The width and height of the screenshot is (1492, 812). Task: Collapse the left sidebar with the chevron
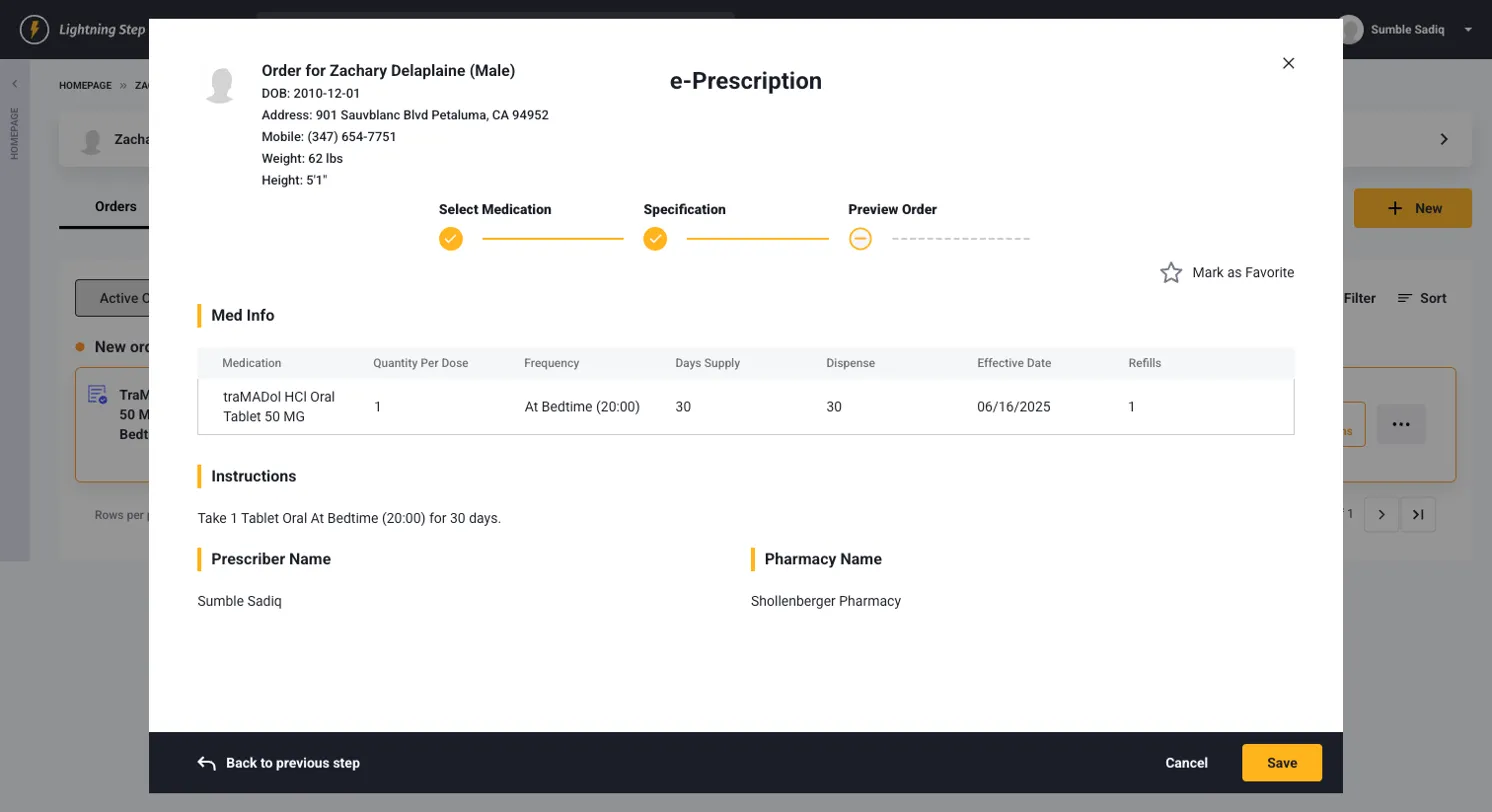[x=14, y=84]
